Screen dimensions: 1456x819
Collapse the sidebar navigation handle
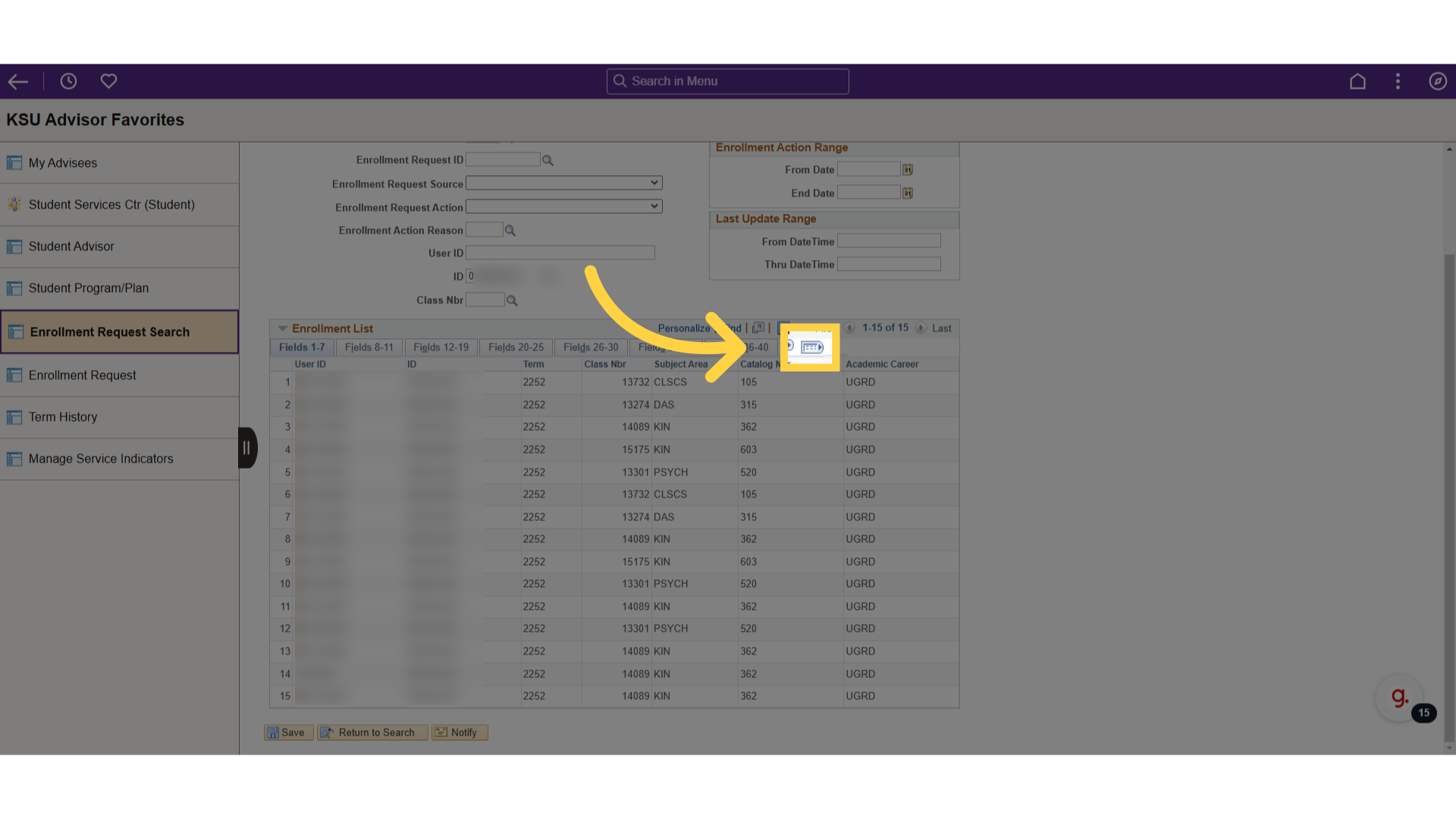247,448
